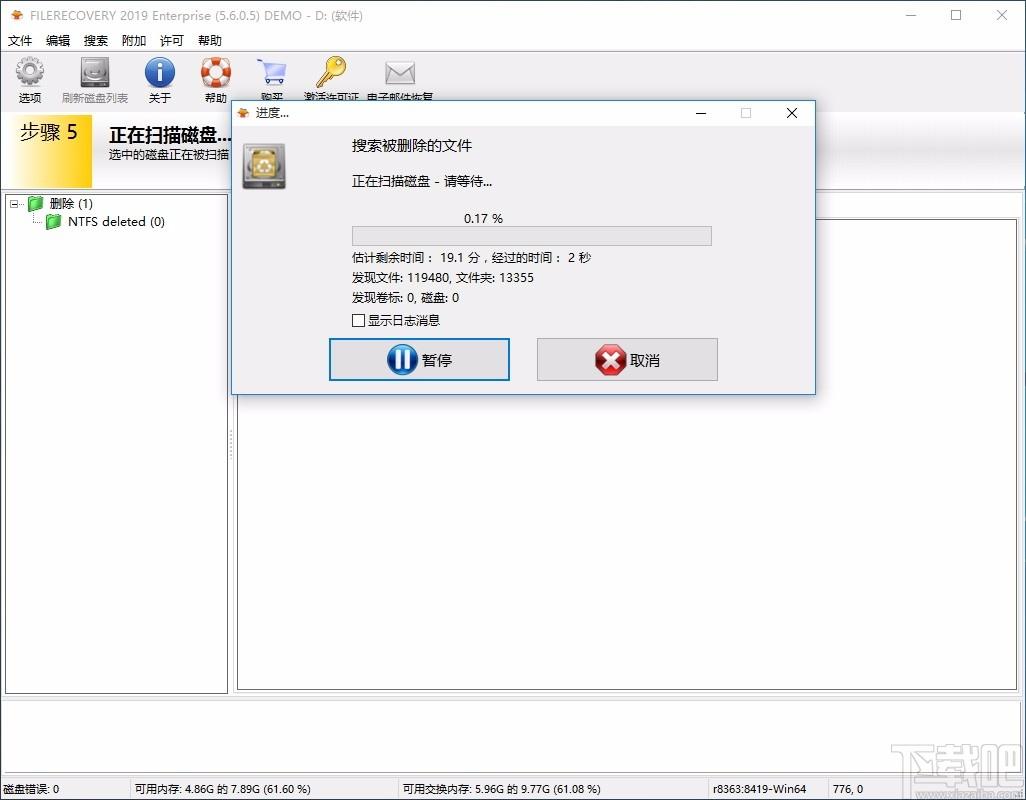The width and height of the screenshot is (1026, 800).
Task: Close the 进度 progress dialog
Action: (x=792, y=113)
